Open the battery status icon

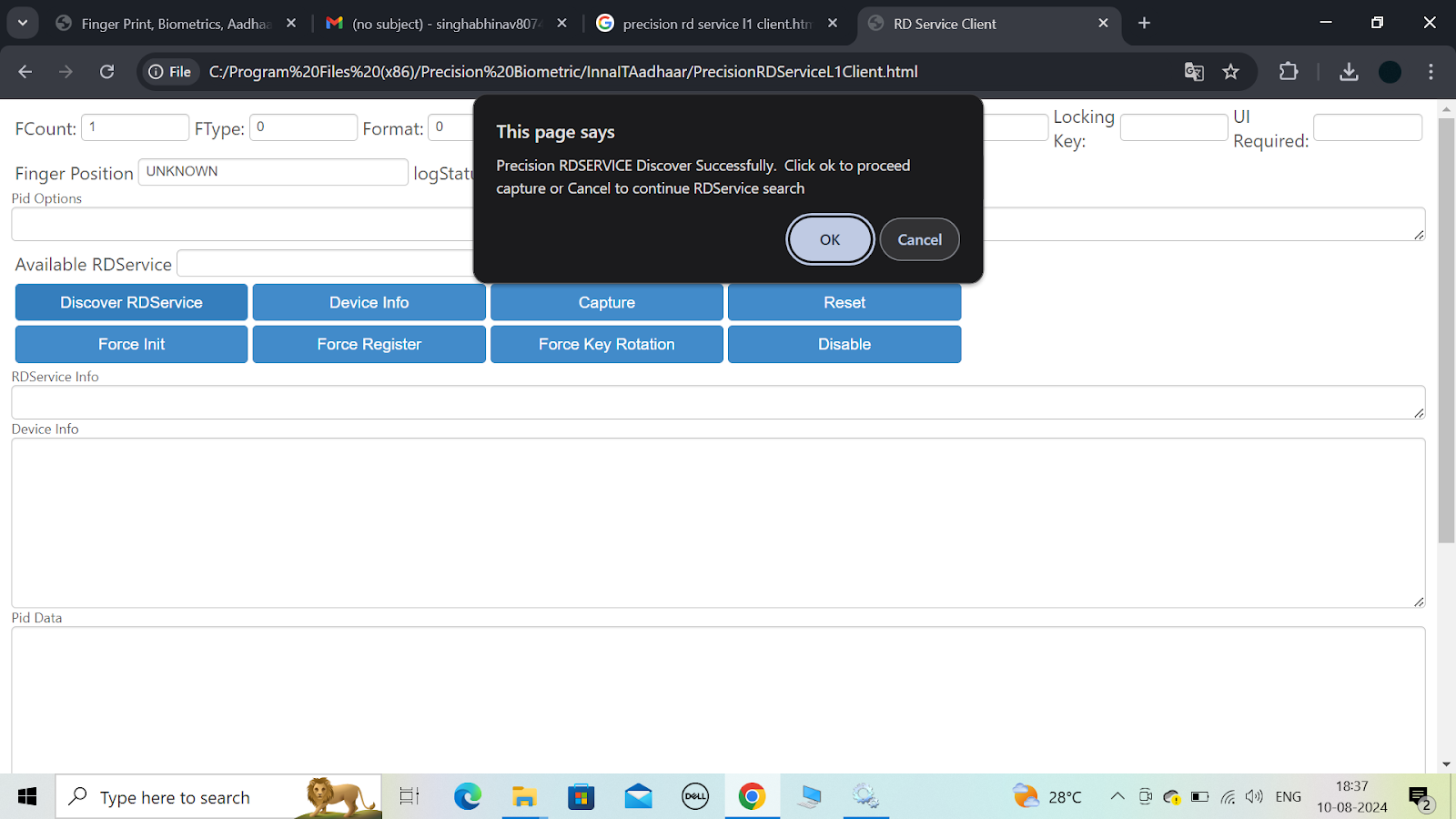point(1199,797)
